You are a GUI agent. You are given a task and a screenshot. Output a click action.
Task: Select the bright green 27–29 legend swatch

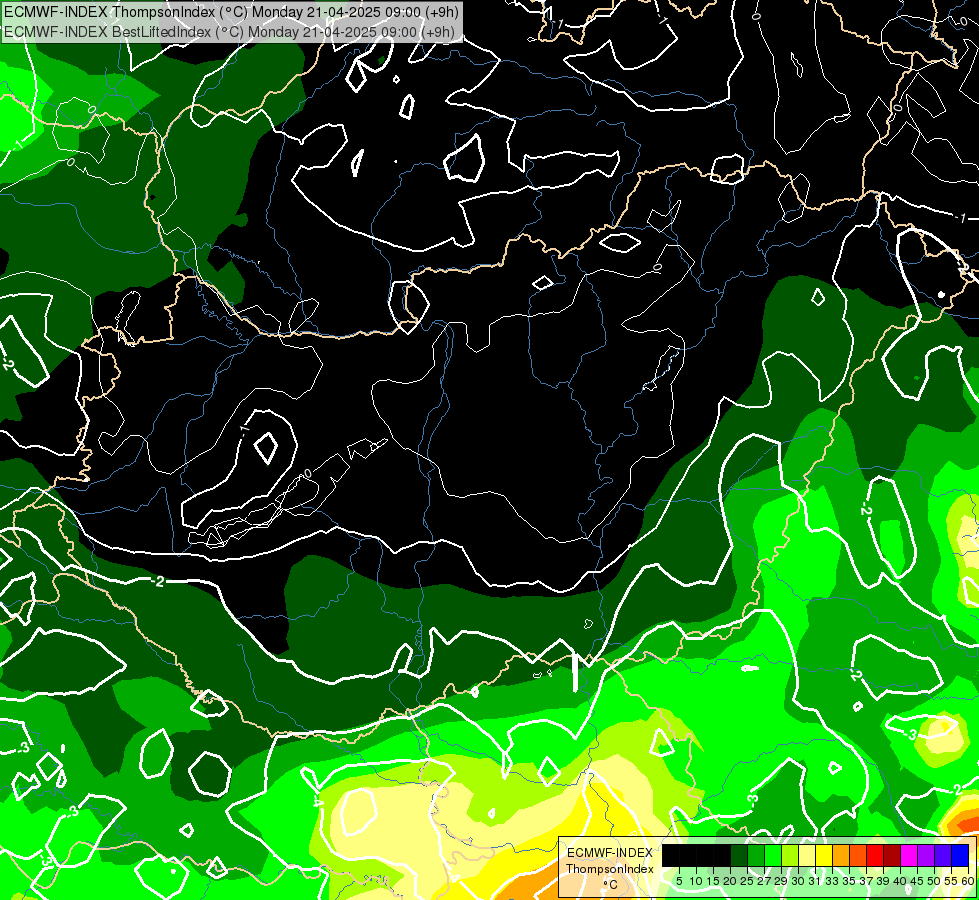773,855
